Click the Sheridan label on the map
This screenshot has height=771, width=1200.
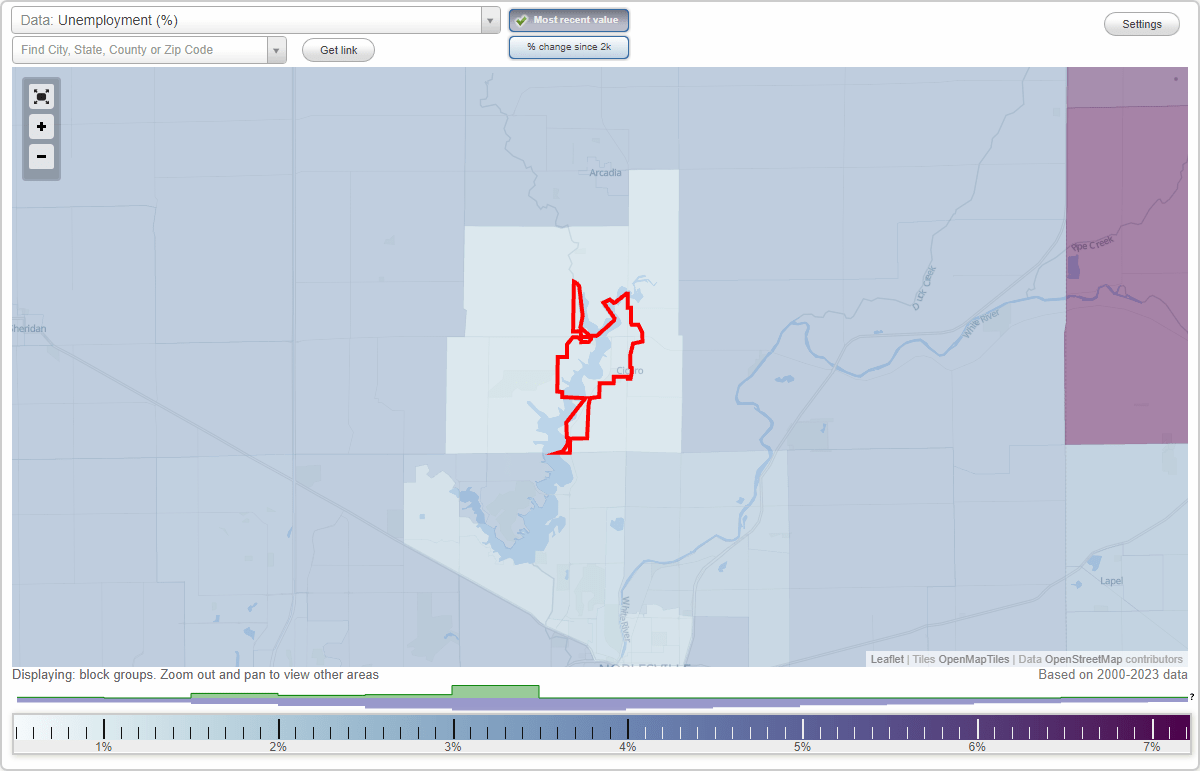tap(29, 327)
